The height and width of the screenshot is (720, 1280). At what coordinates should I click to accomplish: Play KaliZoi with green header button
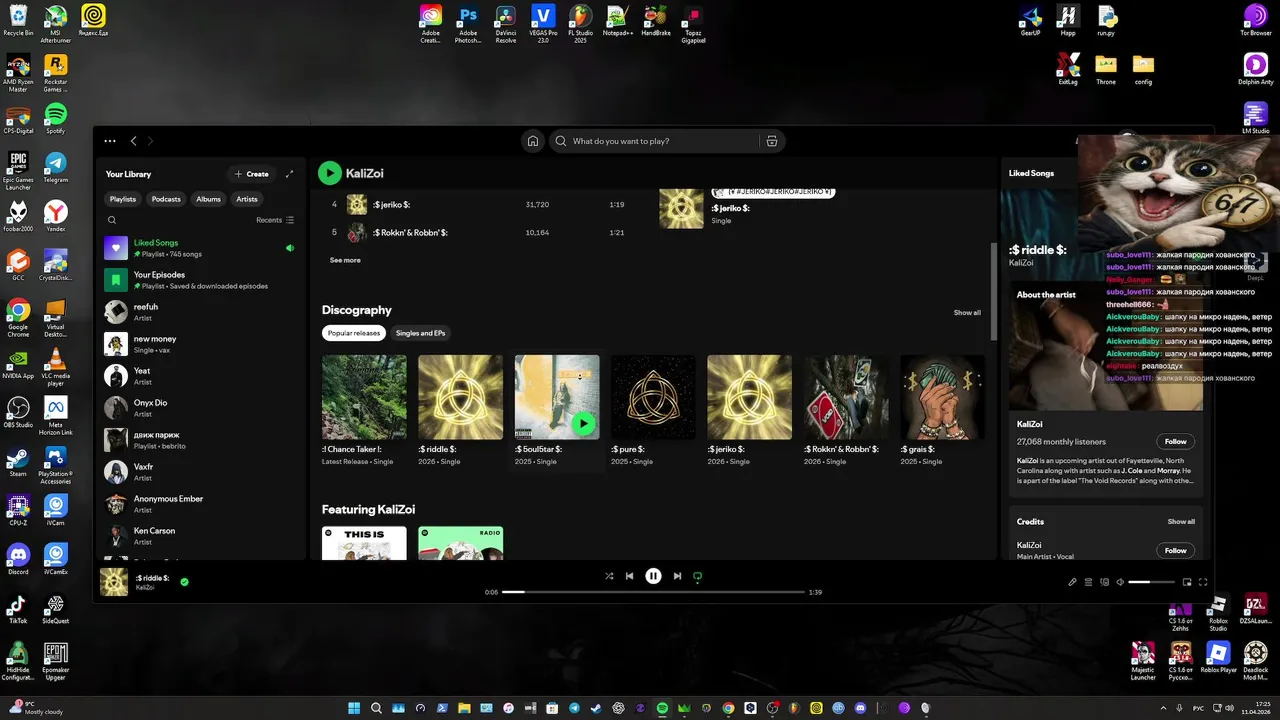330,173
